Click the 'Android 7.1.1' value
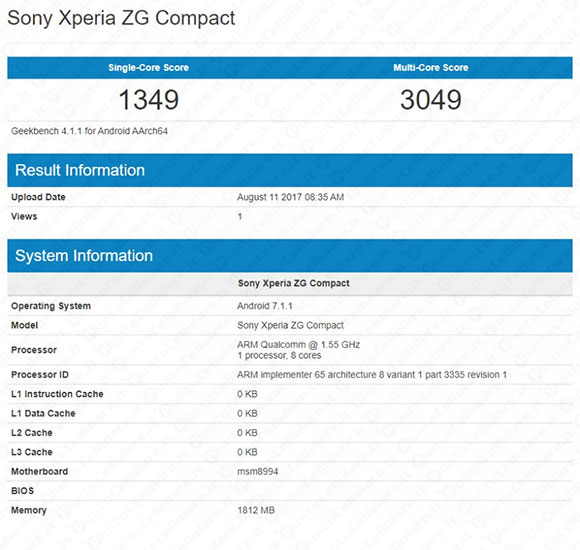580x550 pixels. tap(265, 306)
